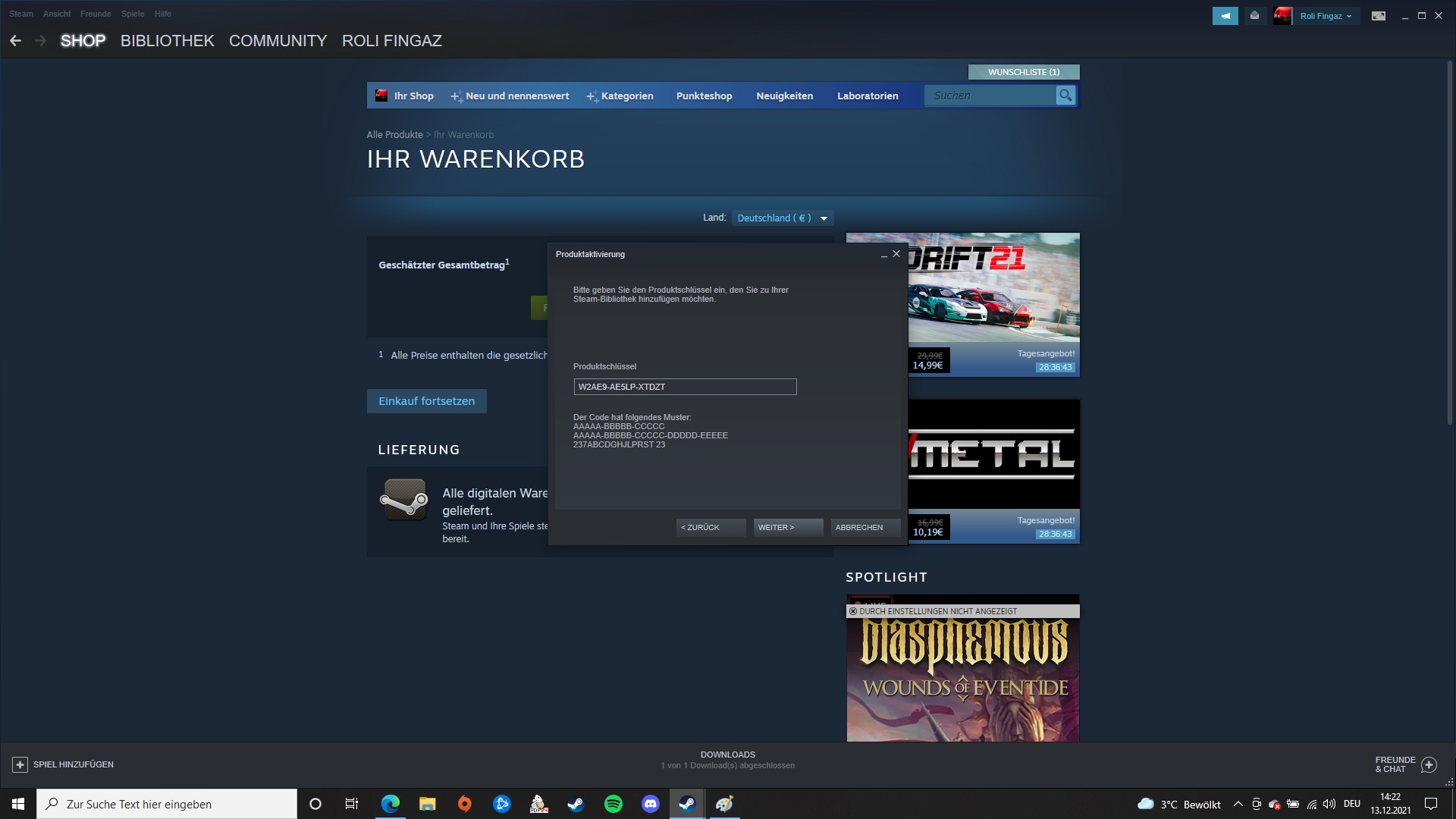Open the Blasphemous Wounds of Eventide spotlight

click(x=963, y=668)
